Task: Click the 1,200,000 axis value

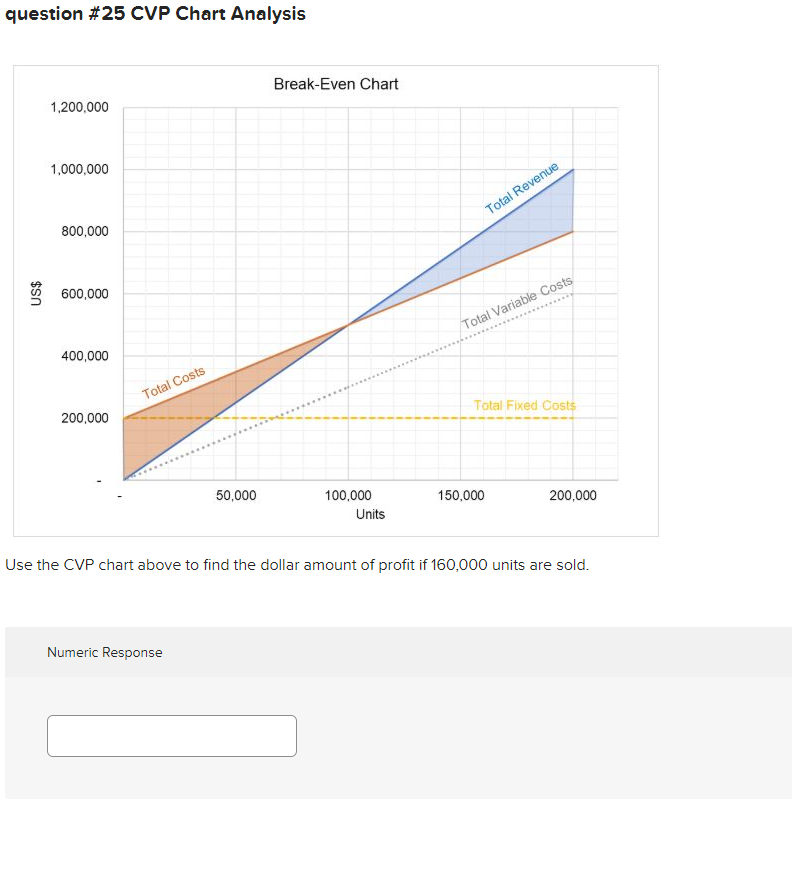Action: 81,107
